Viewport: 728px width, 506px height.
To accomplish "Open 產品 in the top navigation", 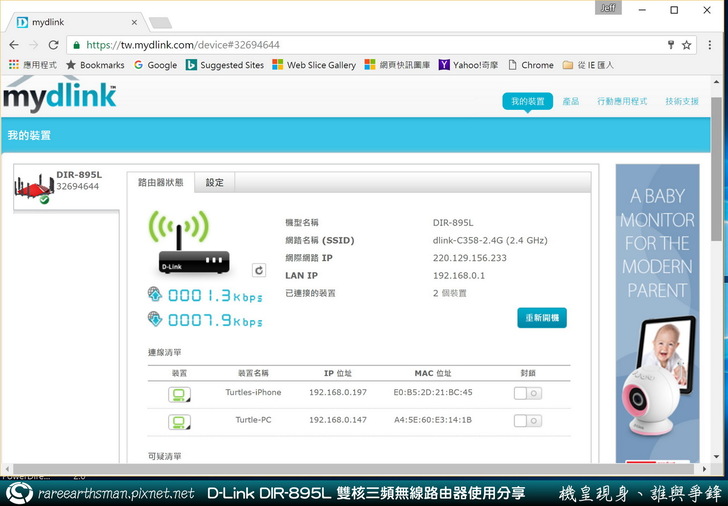I will click(x=570, y=101).
